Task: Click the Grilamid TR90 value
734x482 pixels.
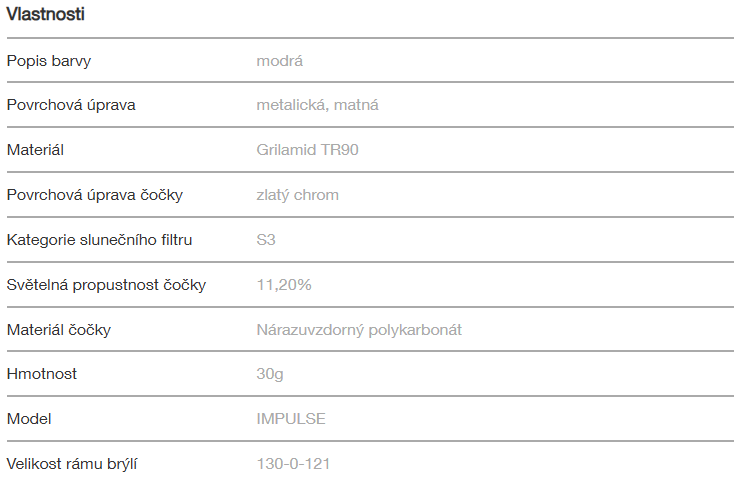Action: [307, 150]
